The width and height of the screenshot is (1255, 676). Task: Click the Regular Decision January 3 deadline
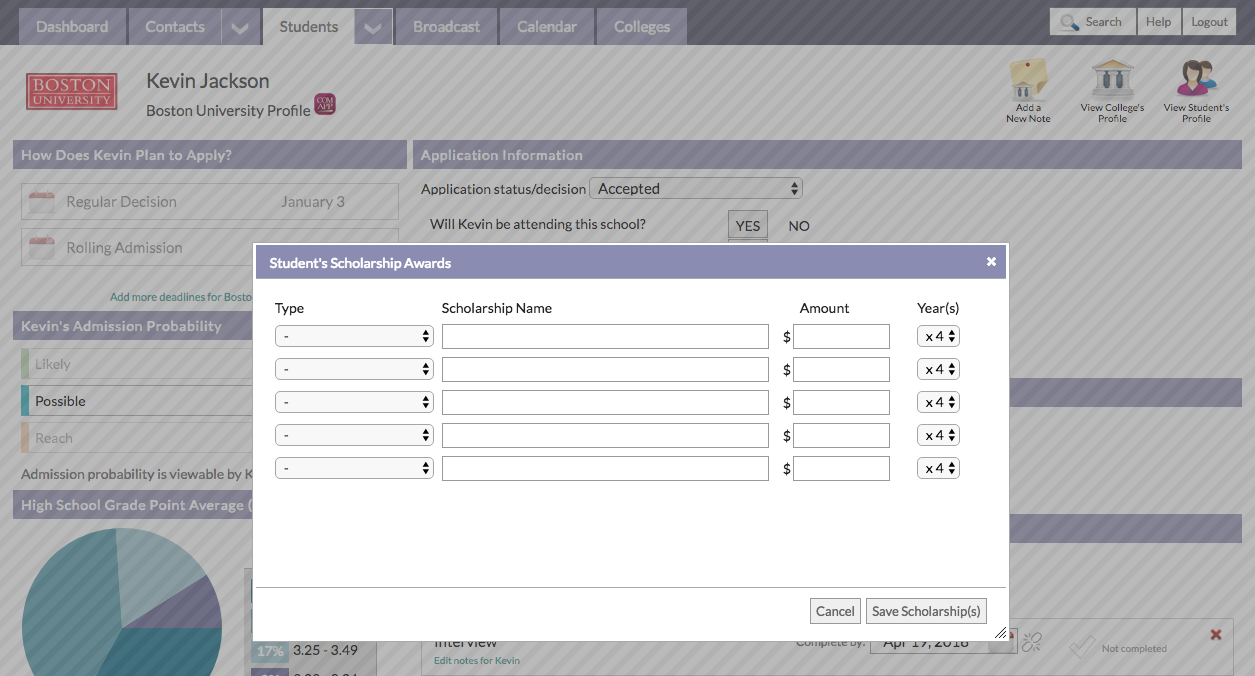[x=210, y=202]
